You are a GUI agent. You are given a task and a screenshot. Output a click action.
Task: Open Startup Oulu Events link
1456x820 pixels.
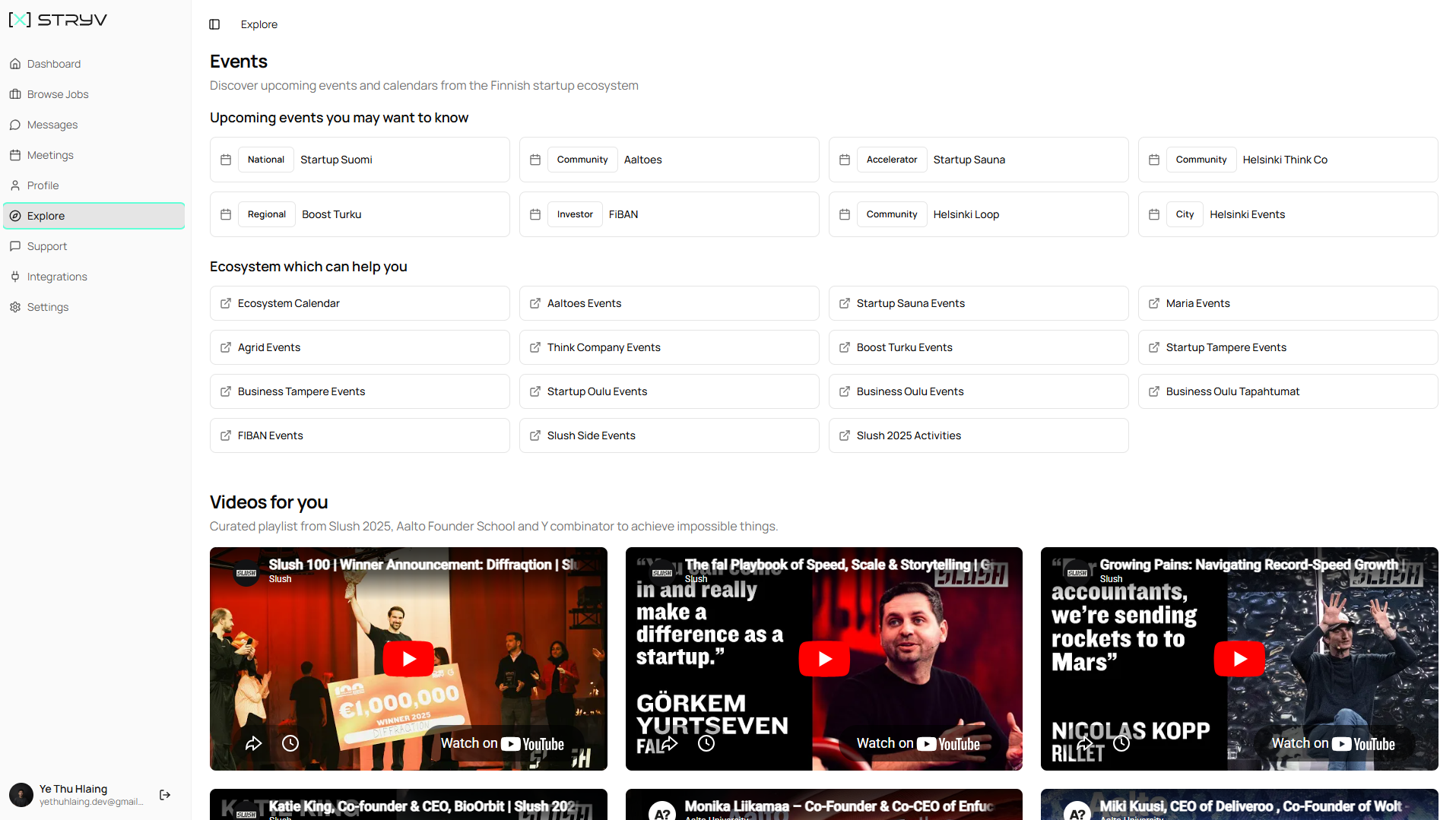[669, 391]
